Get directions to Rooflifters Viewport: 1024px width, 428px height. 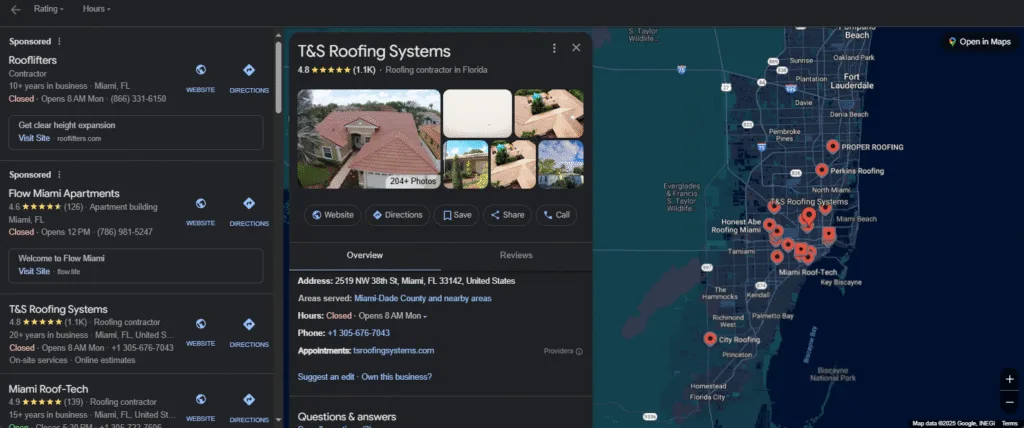tap(249, 70)
